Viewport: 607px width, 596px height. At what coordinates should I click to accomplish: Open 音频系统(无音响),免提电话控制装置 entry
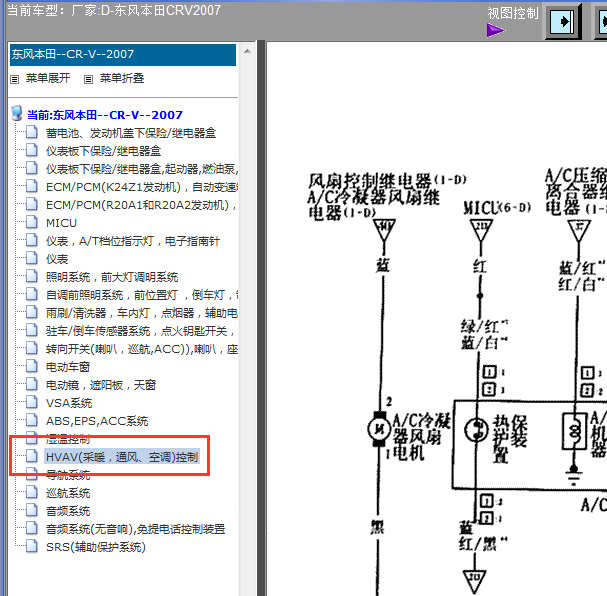135,529
